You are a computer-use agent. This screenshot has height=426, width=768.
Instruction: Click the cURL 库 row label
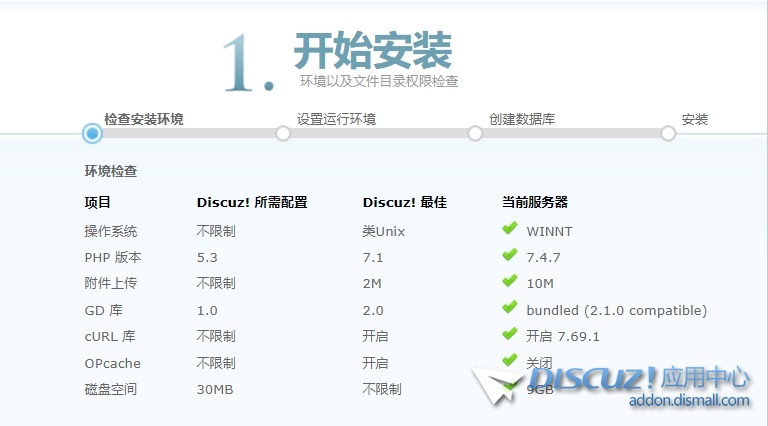pyautogui.click(x=110, y=336)
